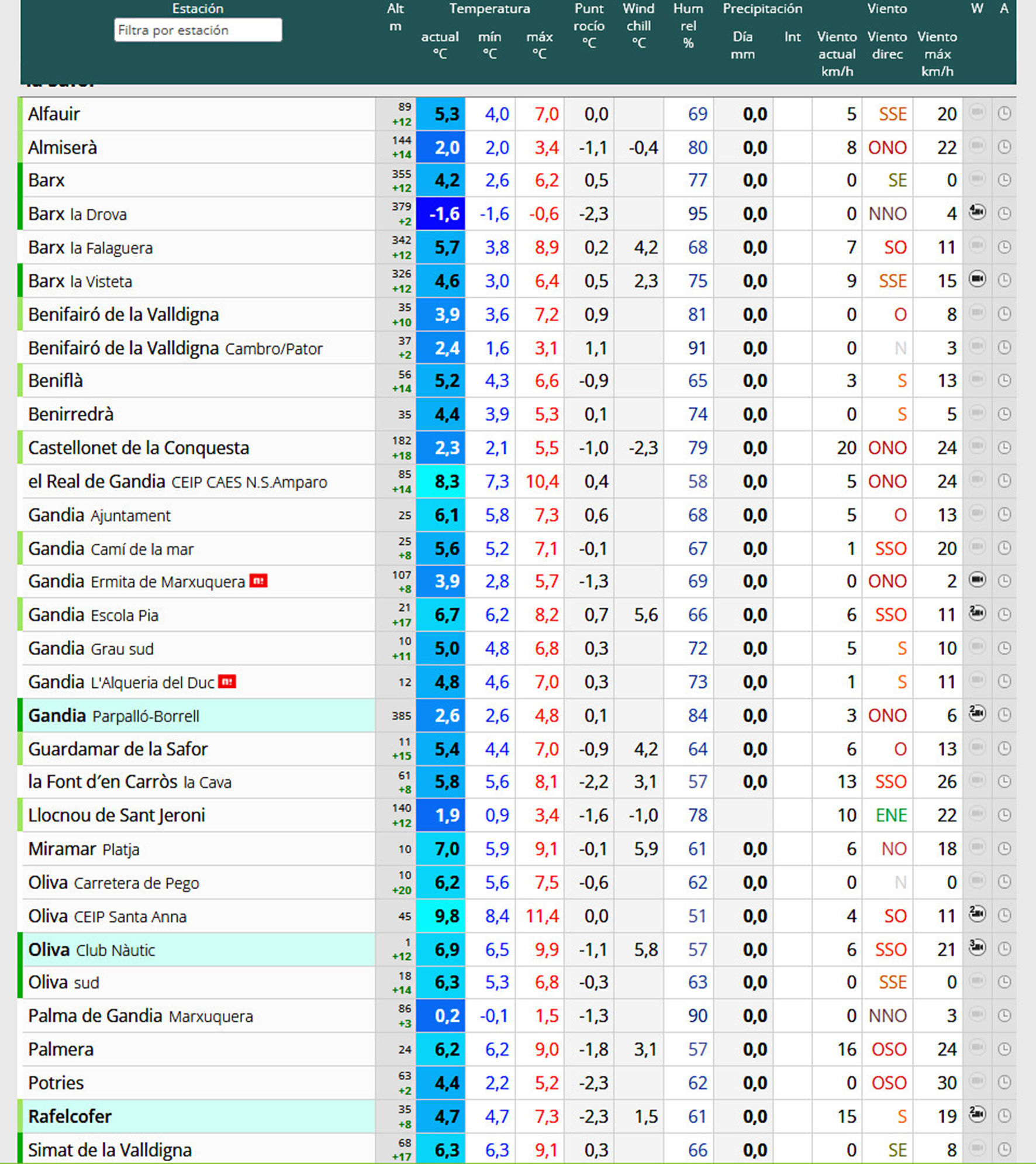Click max wind value 30 in the Potries row
This screenshot has height=1164, width=1036.
[947, 1083]
